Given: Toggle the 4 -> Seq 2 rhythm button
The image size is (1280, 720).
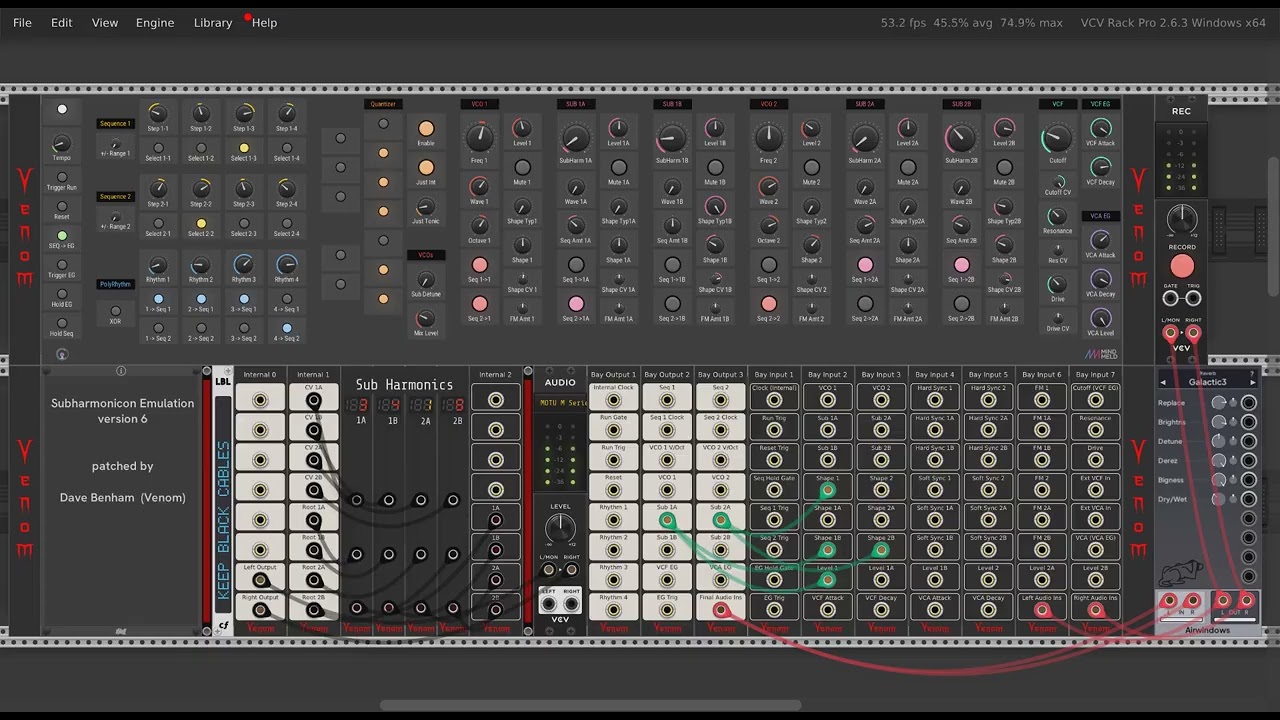Looking at the screenshot, I should tap(287, 328).
